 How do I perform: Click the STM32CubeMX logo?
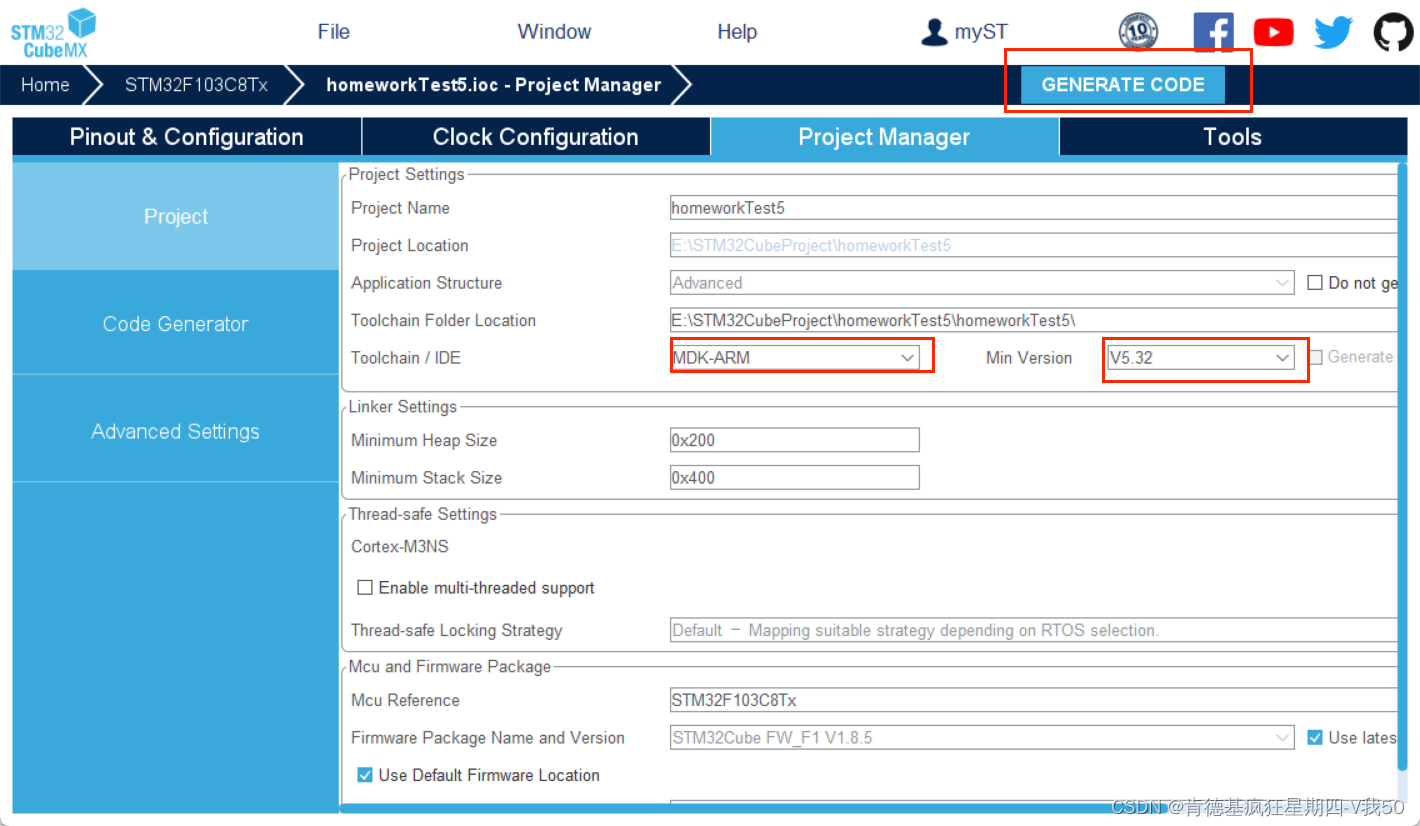(x=53, y=32)
